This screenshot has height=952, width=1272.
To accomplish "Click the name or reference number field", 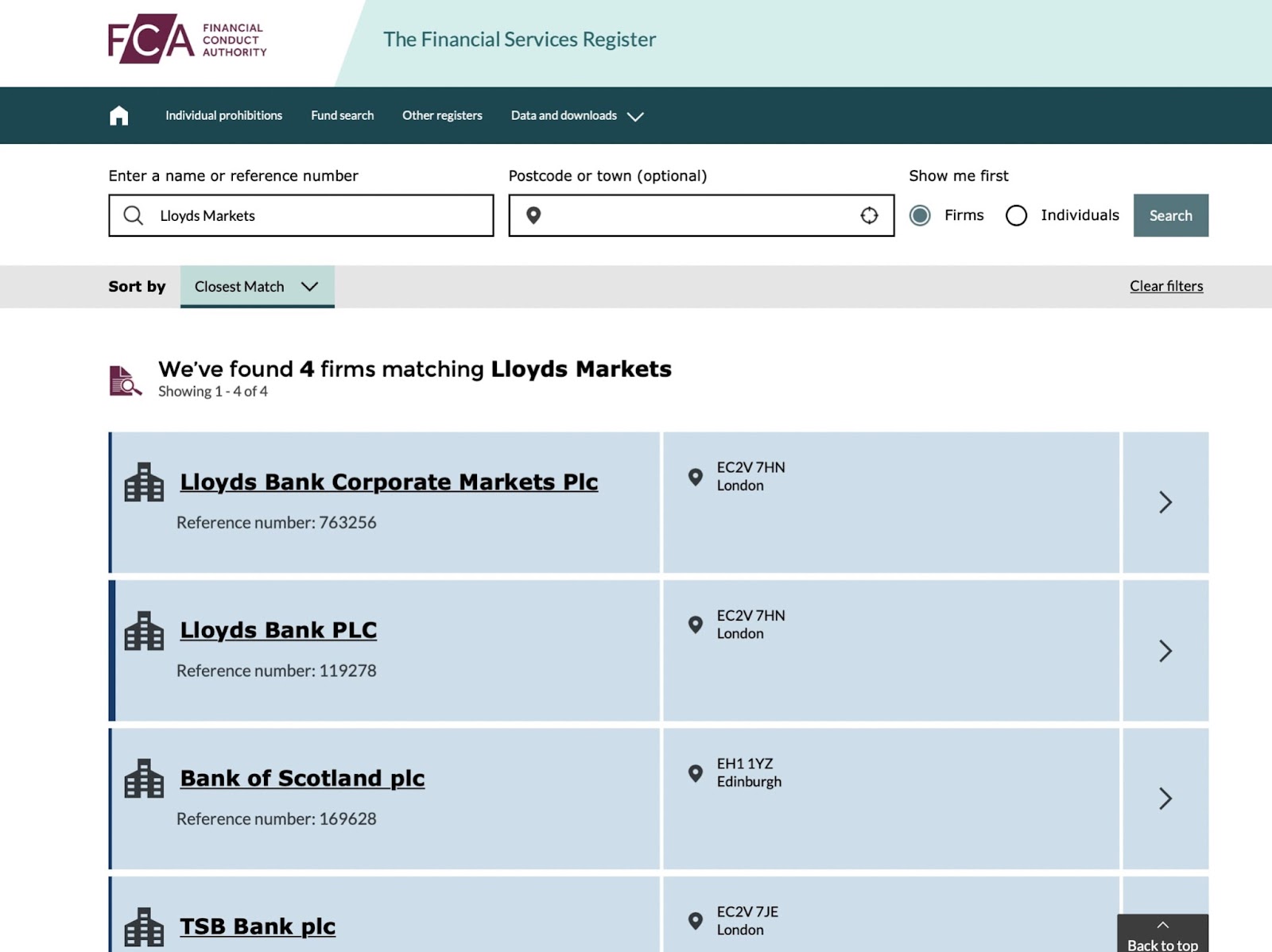I will click(301, 215).
